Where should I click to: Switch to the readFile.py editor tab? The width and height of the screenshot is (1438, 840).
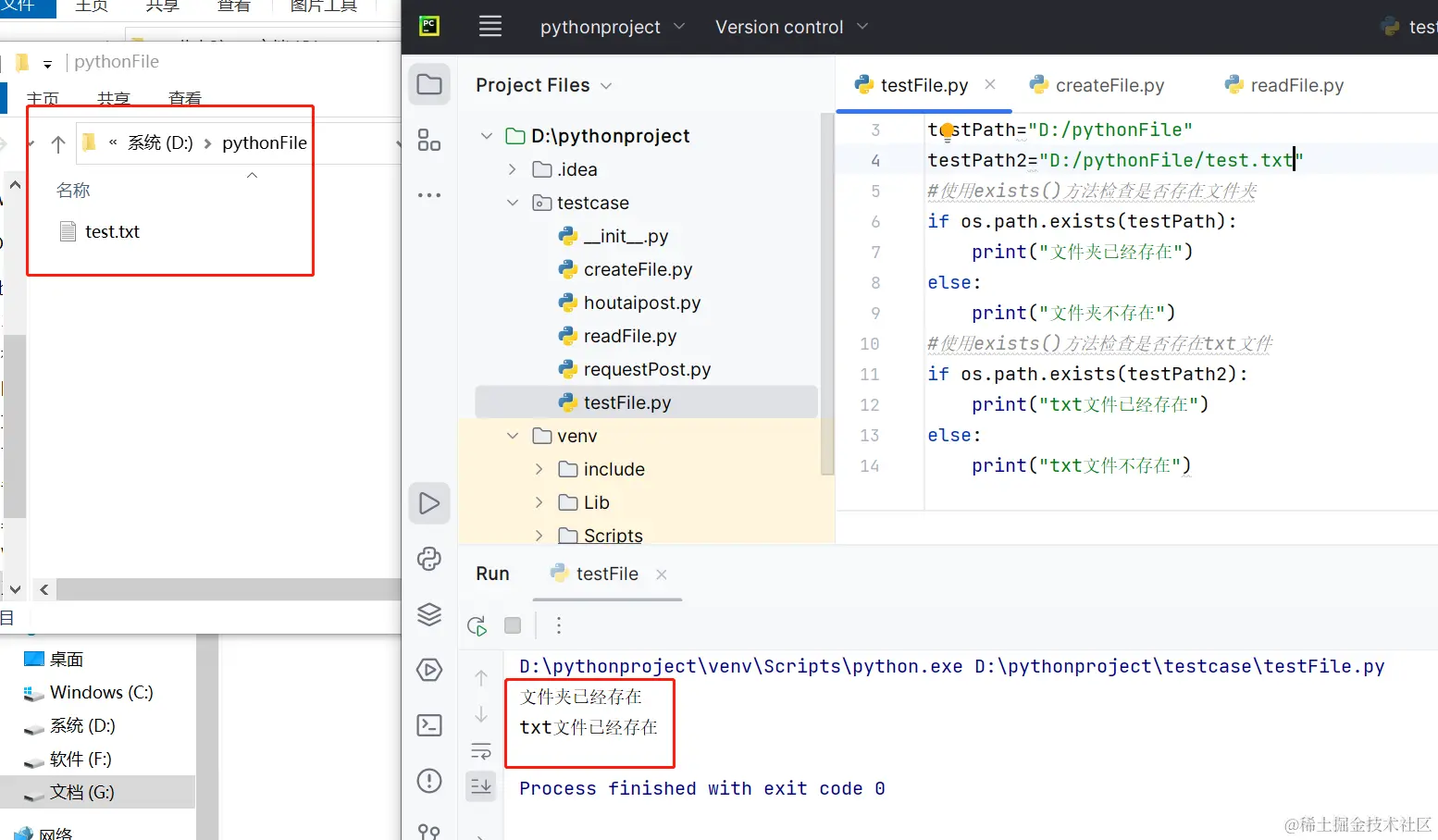tap(1283, 85)
